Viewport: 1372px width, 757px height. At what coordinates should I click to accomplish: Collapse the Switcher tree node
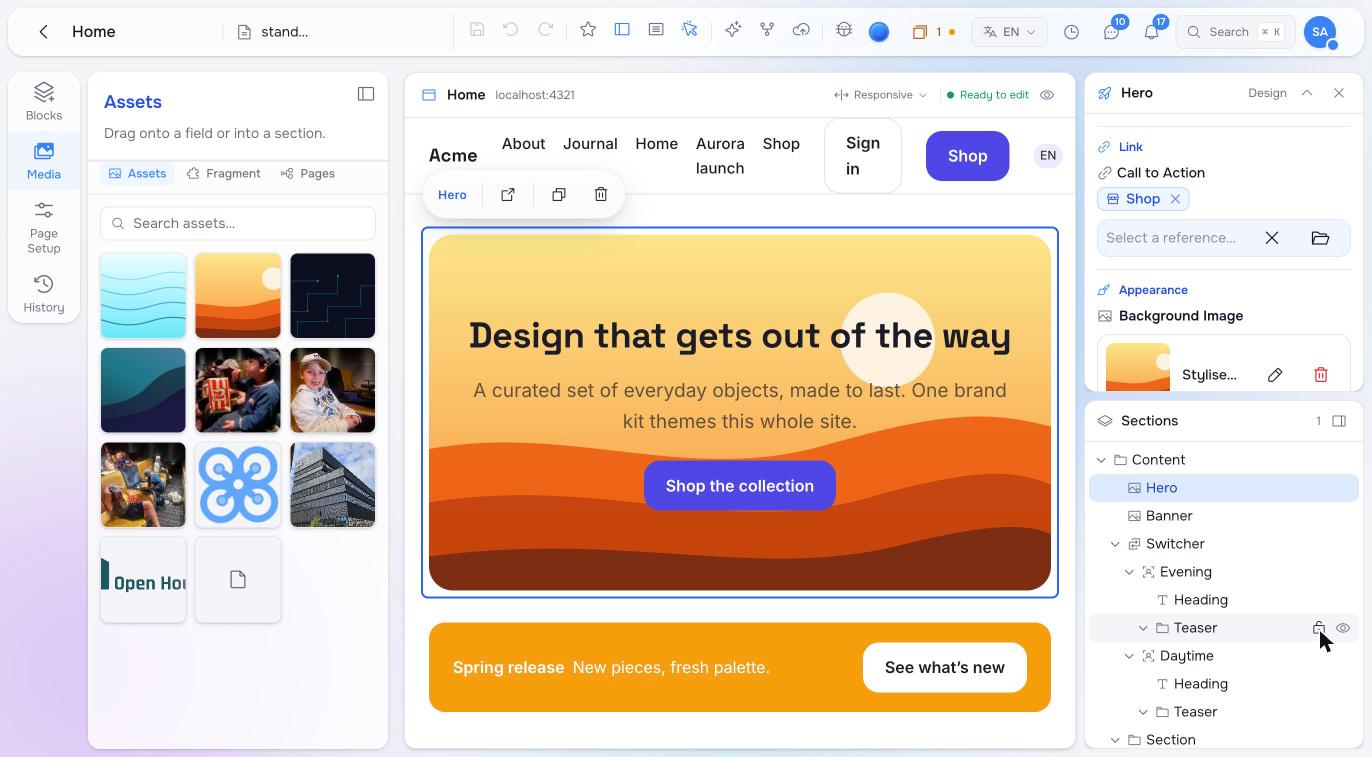1115,544
